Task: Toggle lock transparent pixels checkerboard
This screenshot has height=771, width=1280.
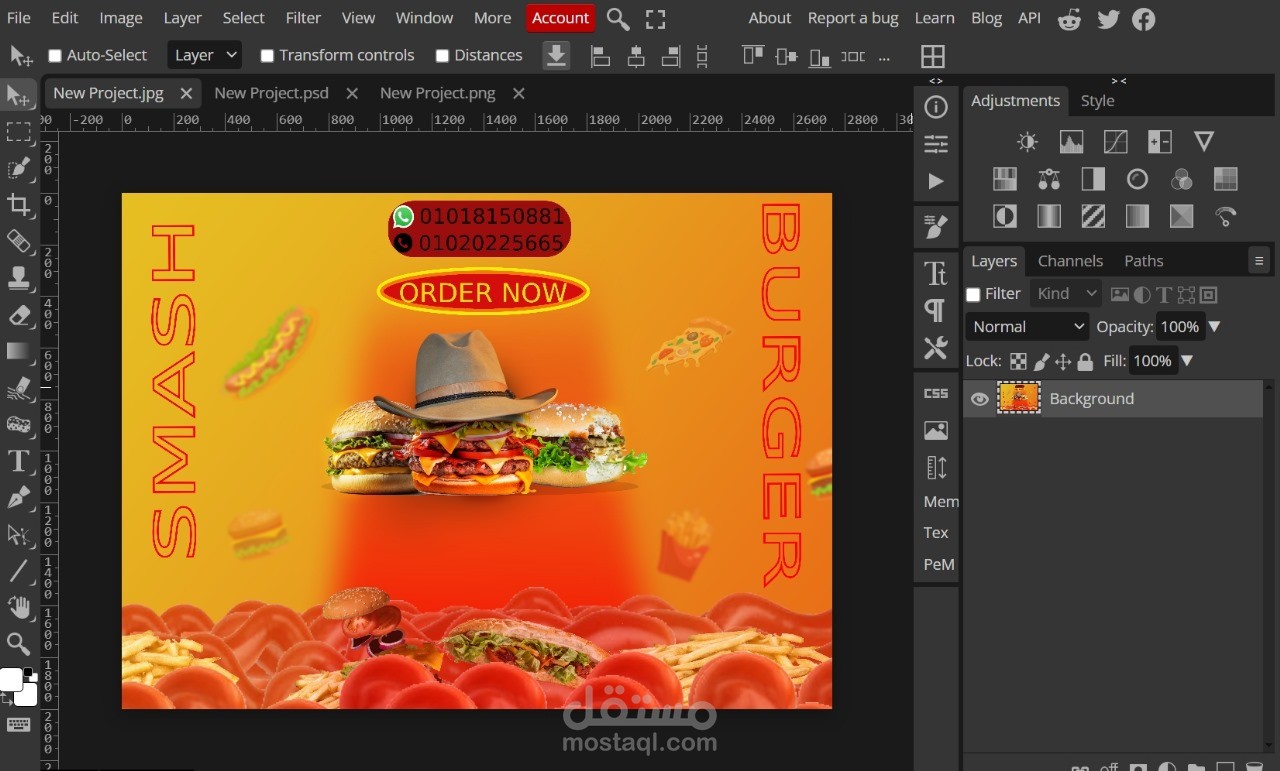Action: click(x=1018, y=362)
